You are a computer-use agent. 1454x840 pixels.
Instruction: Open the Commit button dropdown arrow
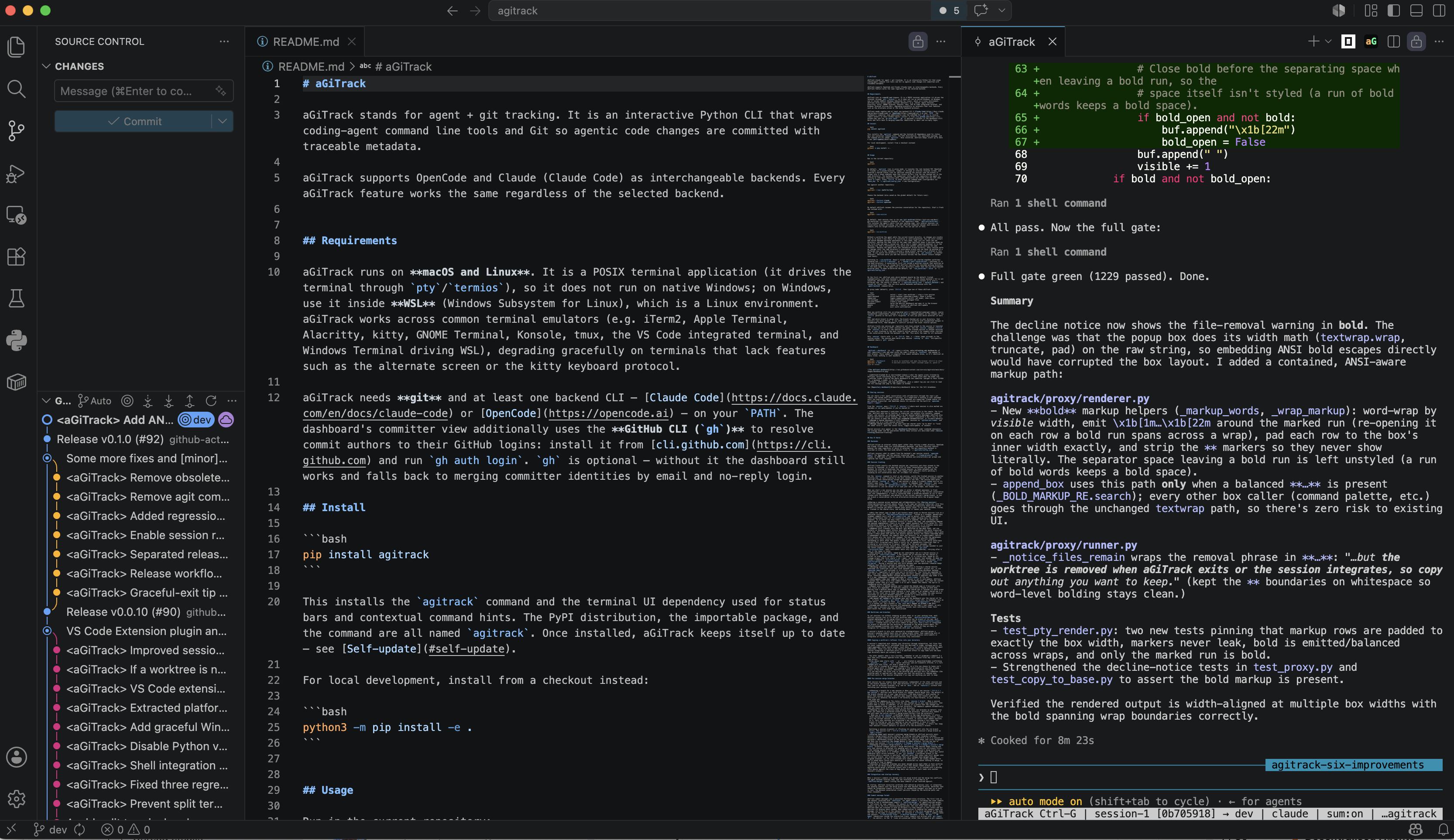coord(223,121)
